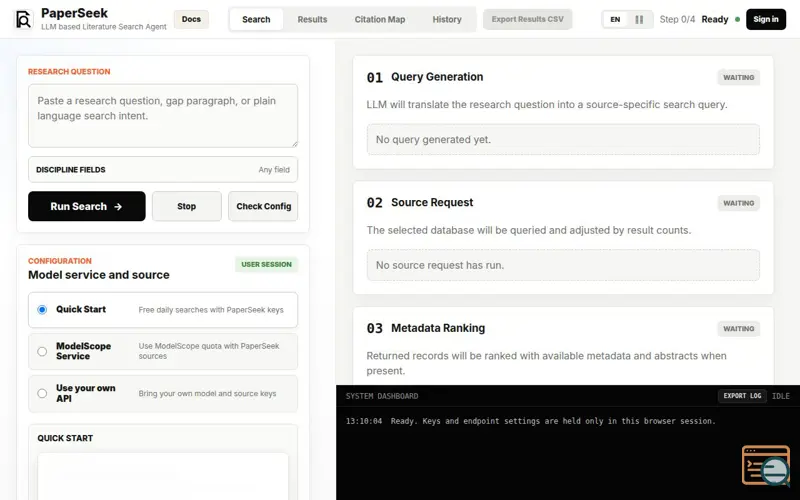The width and height of the screenshot is (800, 500).
Task: Choose ModelScope Service radio option
Action: 42,352
